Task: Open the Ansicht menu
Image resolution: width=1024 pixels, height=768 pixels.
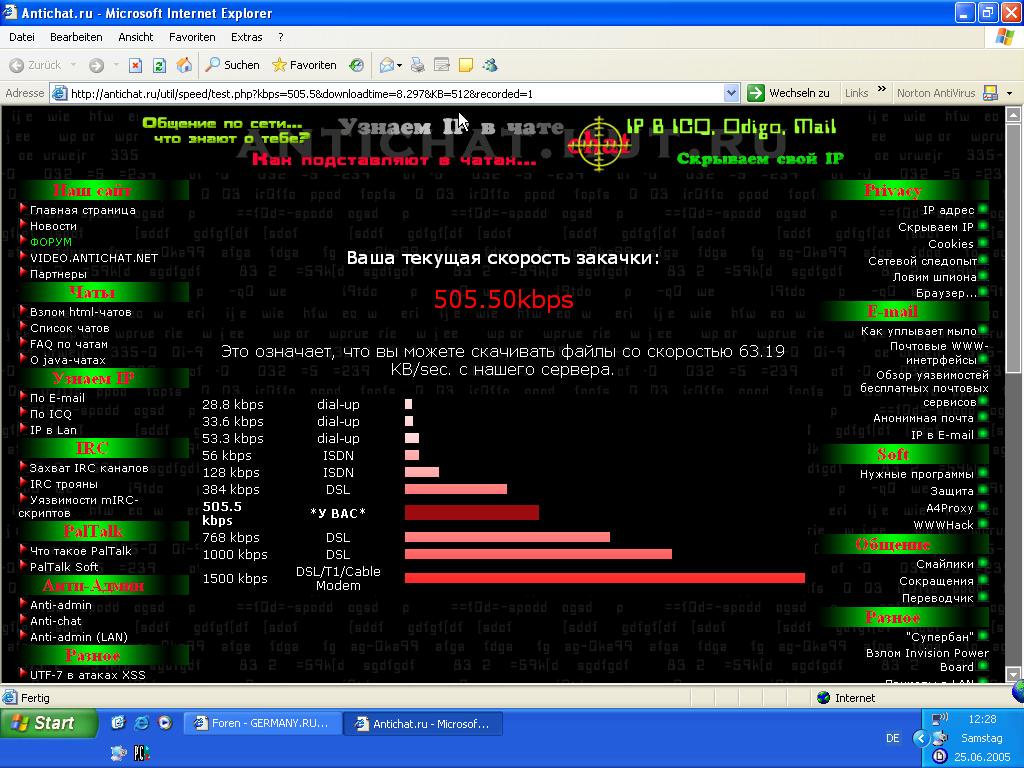Action: (135, 37)
